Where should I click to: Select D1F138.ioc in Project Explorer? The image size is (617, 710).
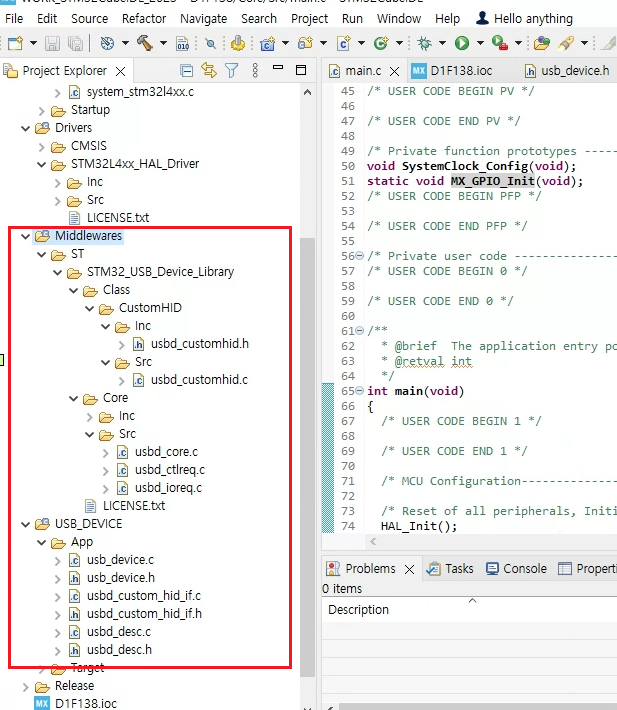click(86, 704)
